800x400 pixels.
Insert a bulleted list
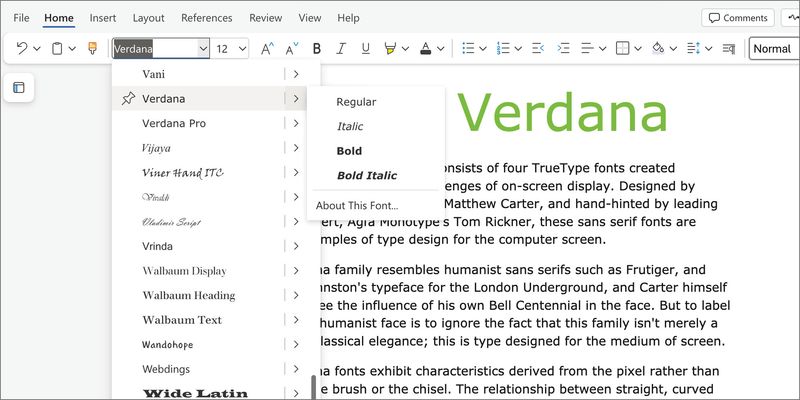(468, 48)
